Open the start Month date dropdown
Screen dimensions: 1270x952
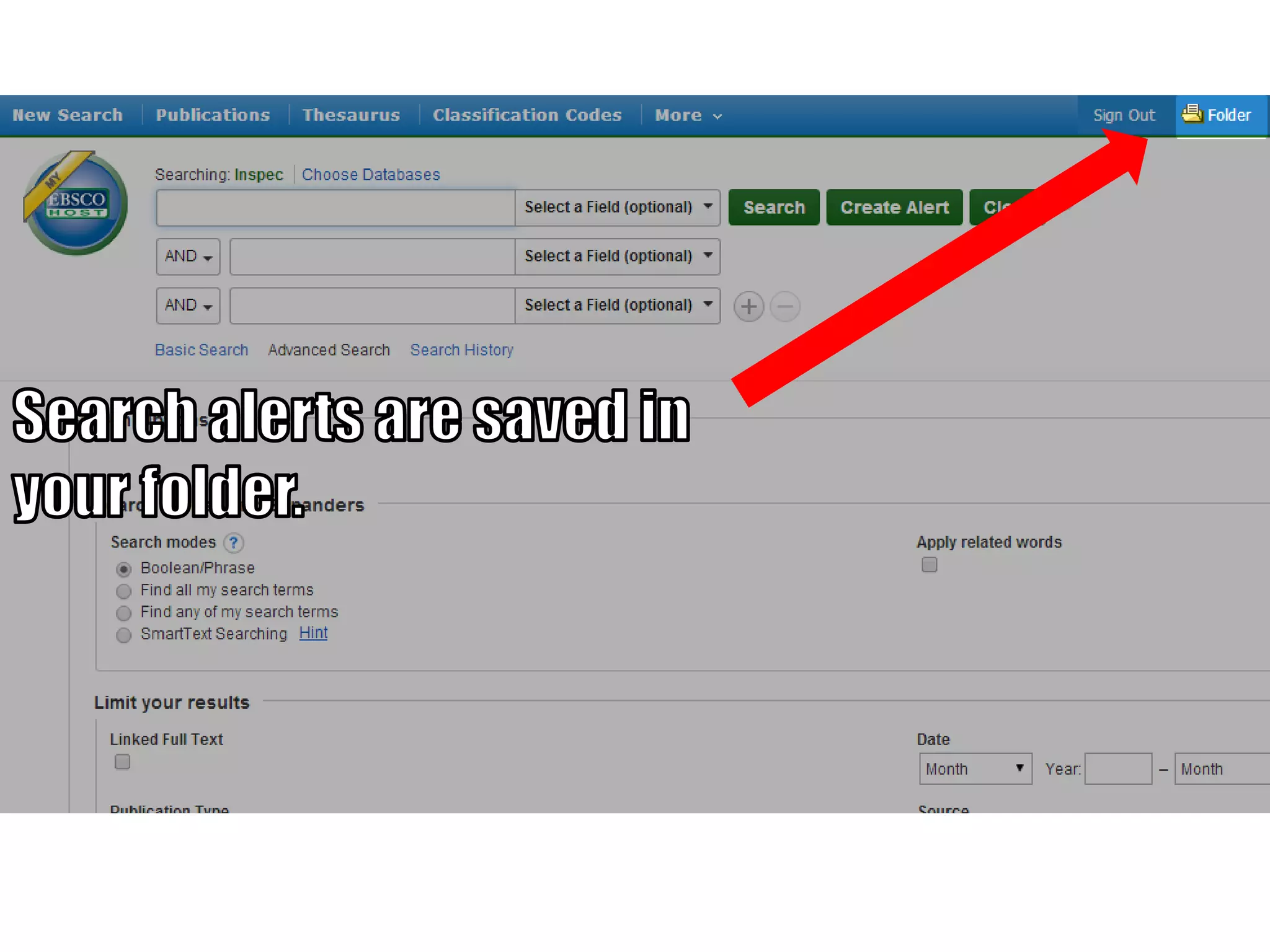[x=975, y=769]
